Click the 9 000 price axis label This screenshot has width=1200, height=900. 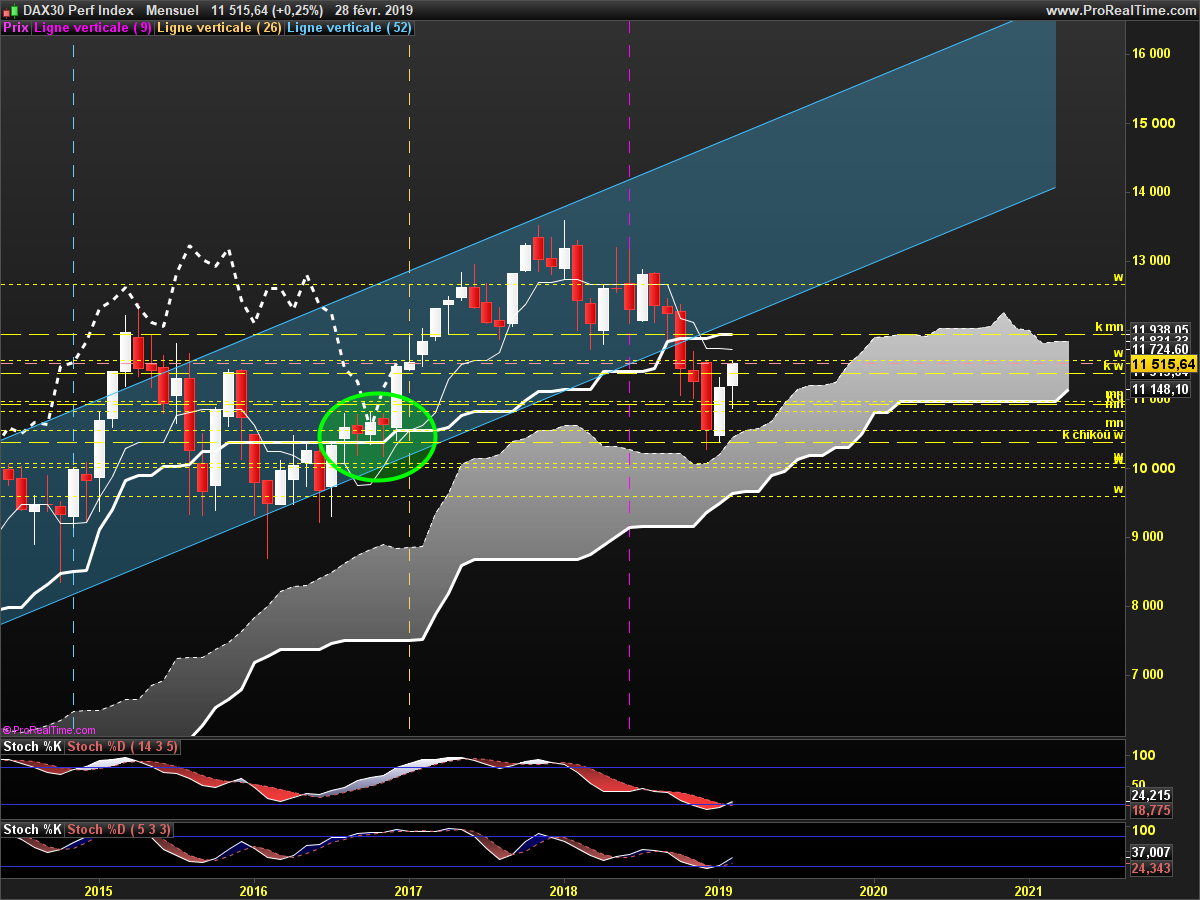tap(1148, 537)
